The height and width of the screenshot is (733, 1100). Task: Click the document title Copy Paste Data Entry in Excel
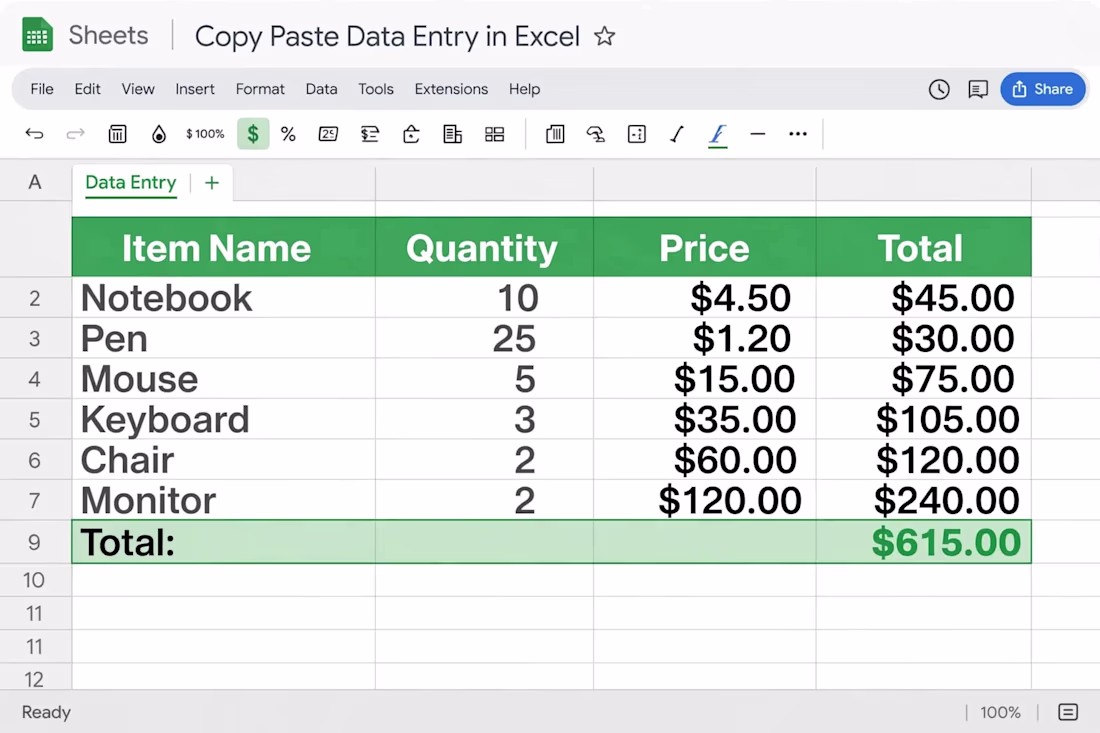(387, 36)
